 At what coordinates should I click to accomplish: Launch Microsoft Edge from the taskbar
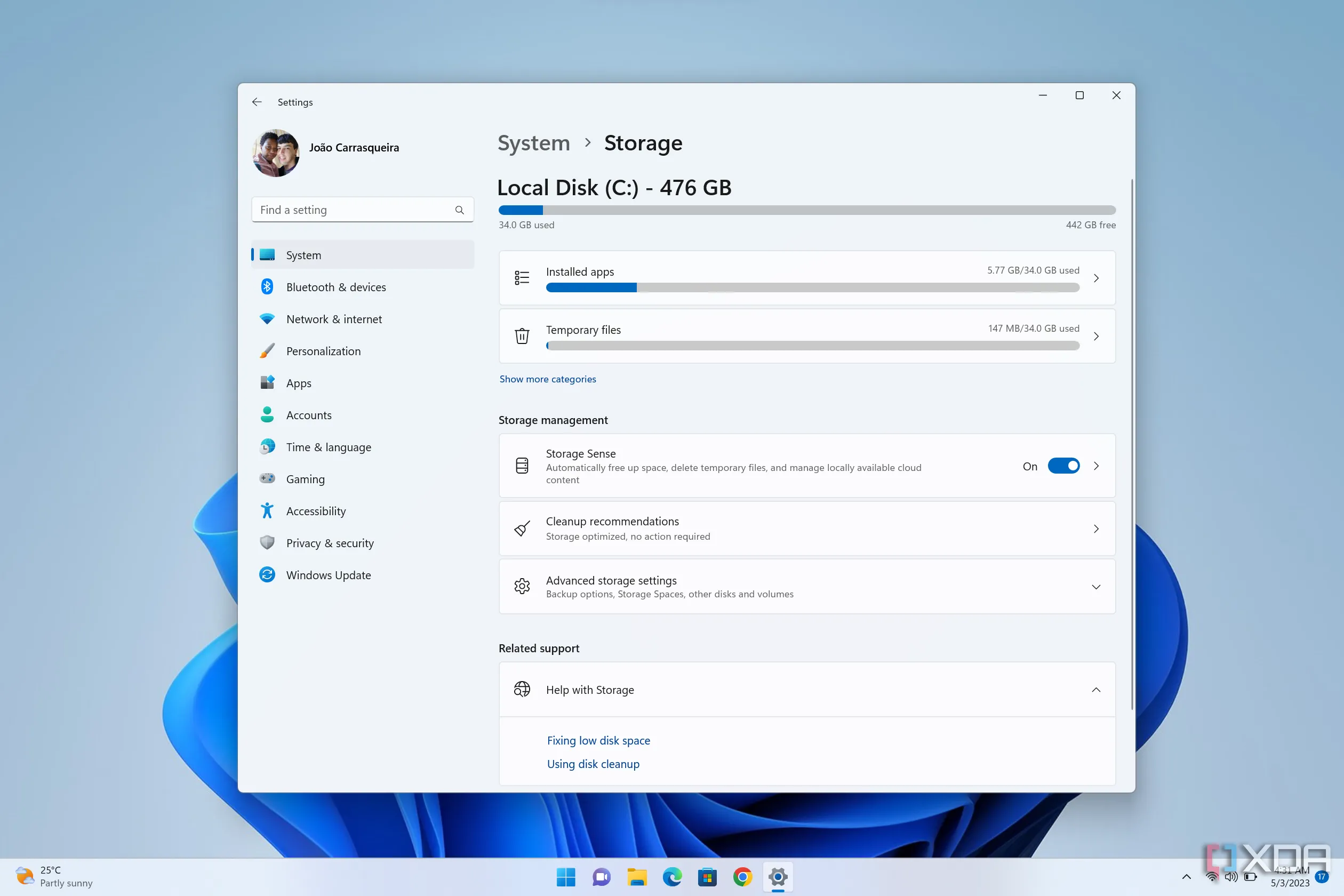point(672,877)
